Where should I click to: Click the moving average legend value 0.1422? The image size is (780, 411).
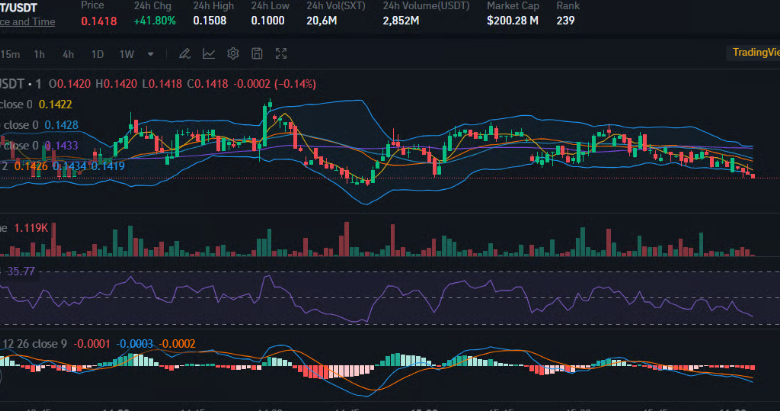point(55,104)
